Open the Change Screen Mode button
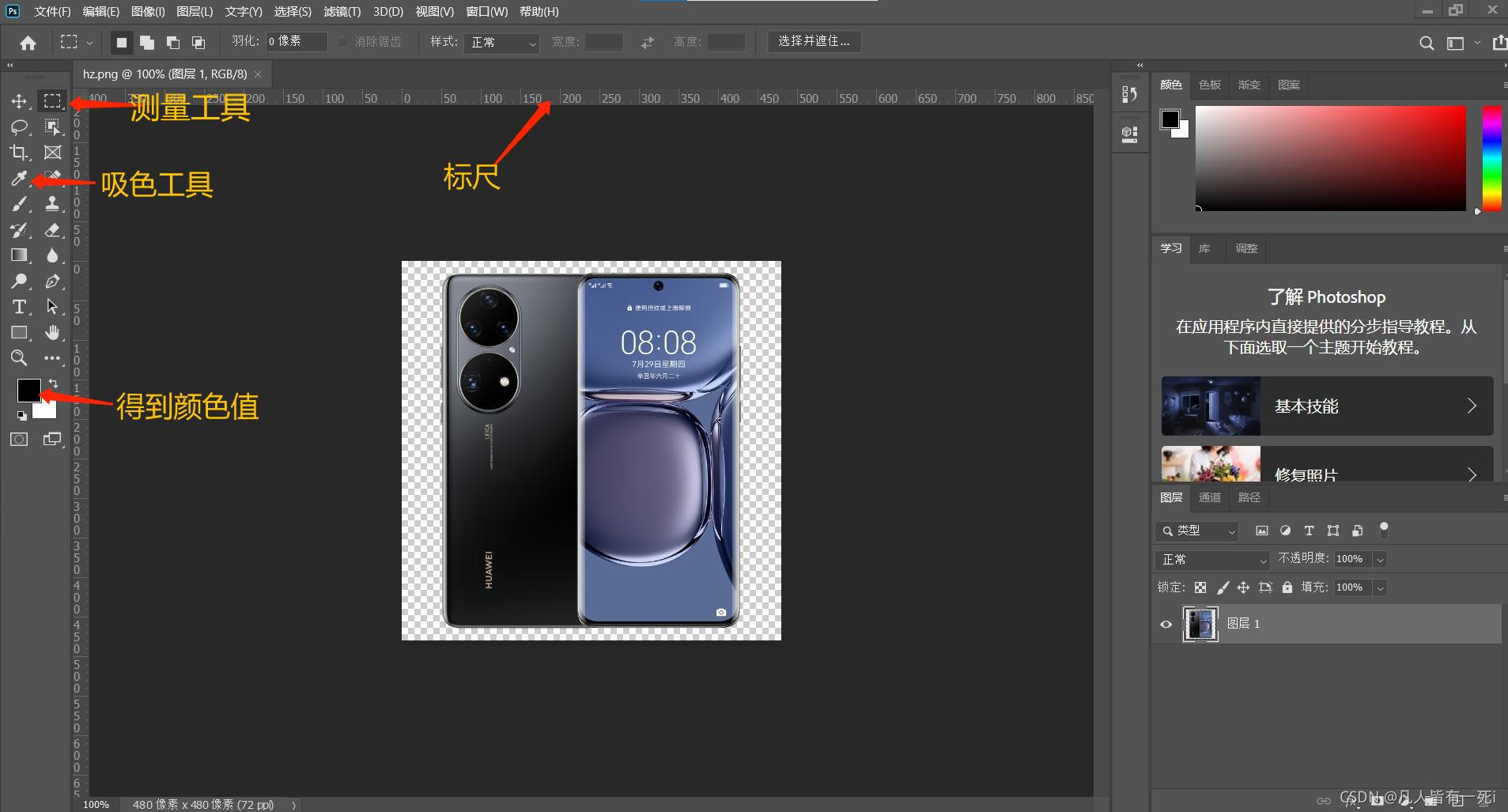 [x=52, y=440]
